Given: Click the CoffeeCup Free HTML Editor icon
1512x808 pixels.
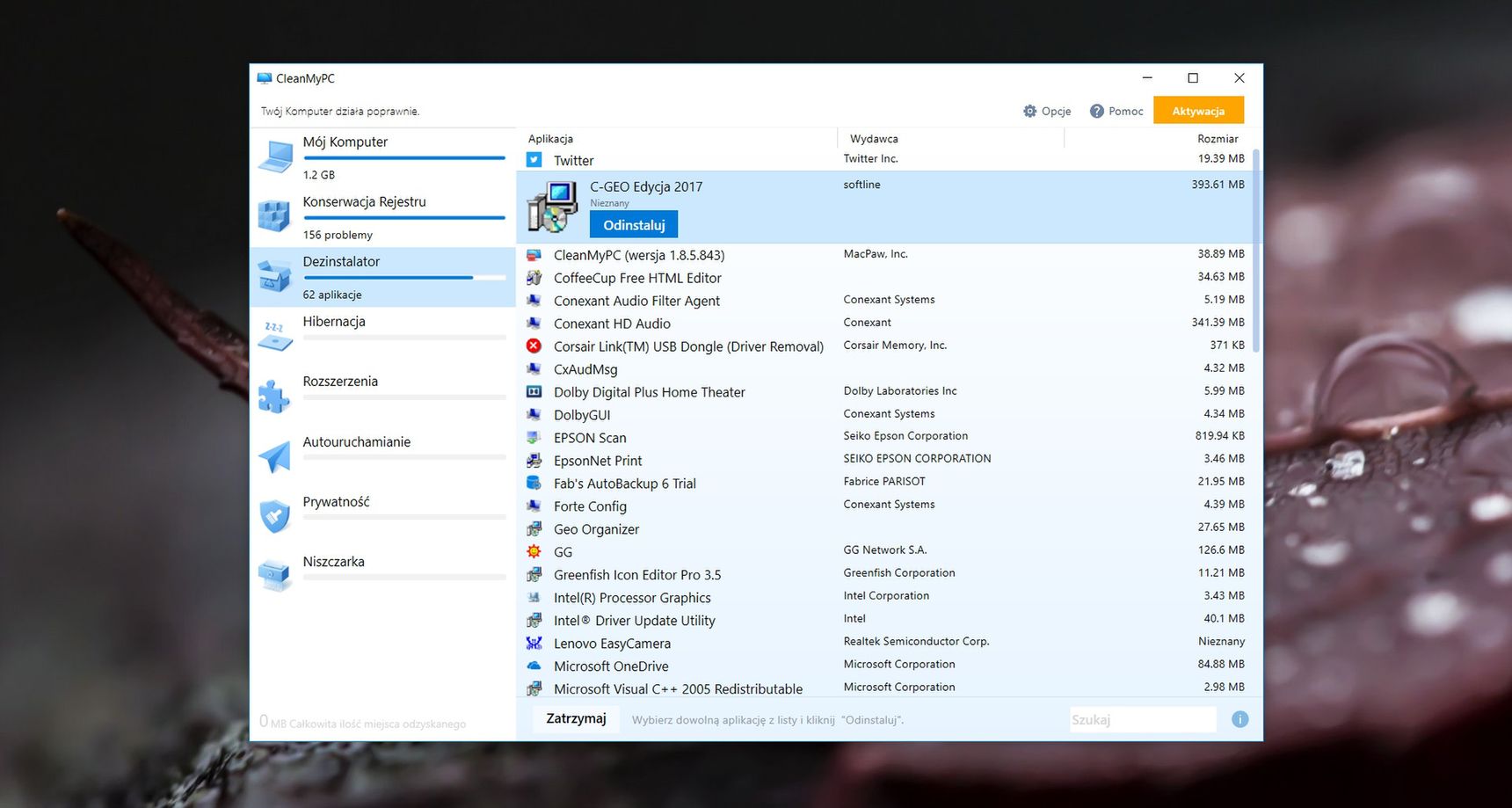Looking at the screenshot, I should 534,278.
